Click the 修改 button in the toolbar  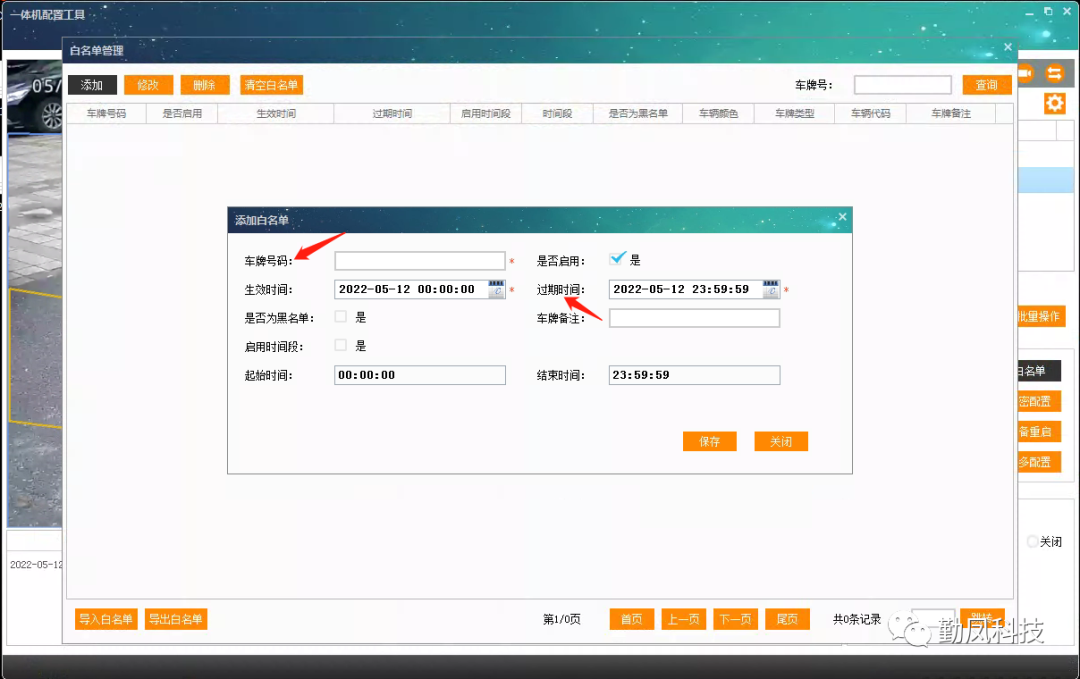(x=148, y=85)
